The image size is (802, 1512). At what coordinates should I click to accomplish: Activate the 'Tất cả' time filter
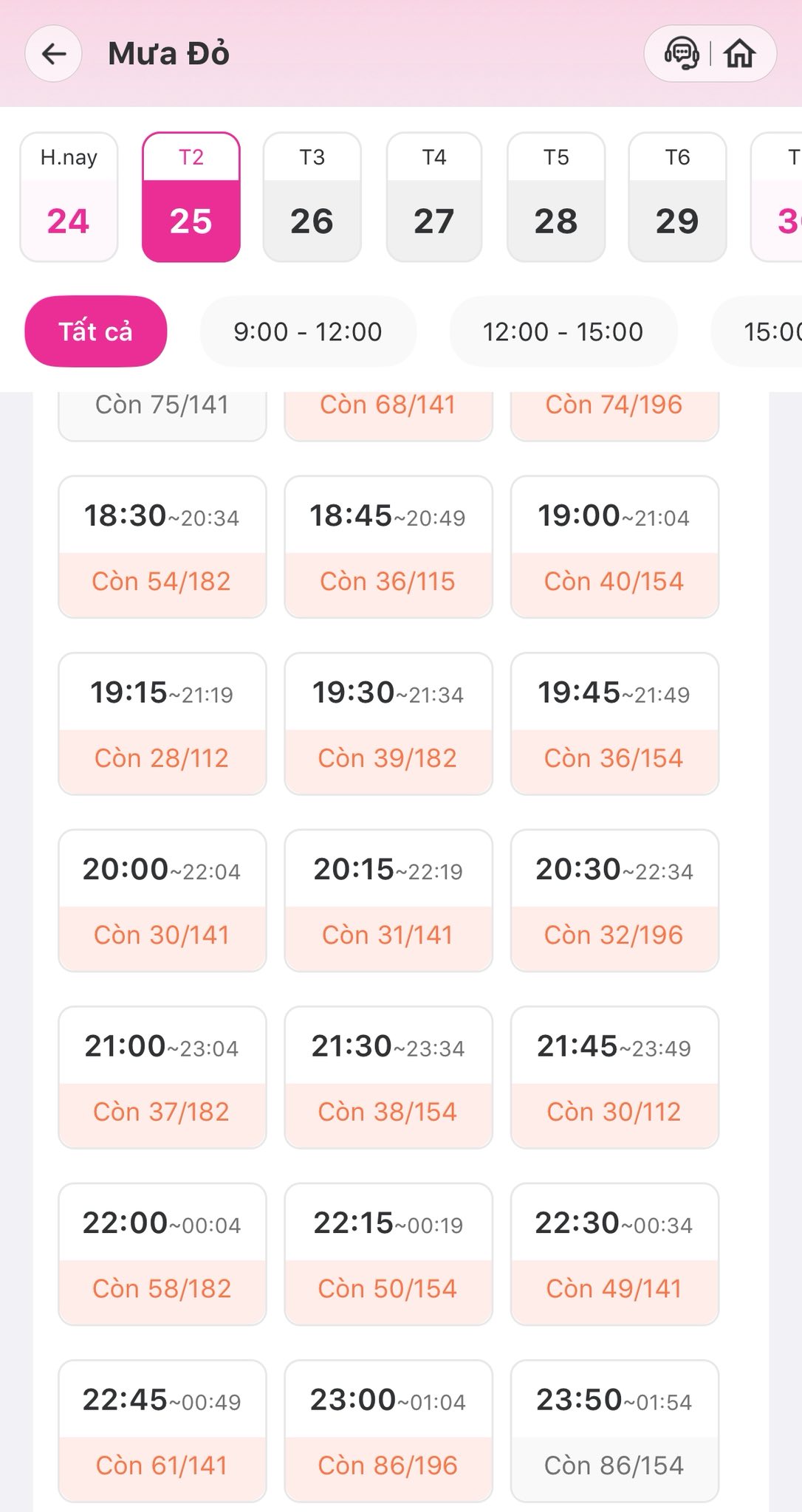pyautogui.click(x=96, y=331)
